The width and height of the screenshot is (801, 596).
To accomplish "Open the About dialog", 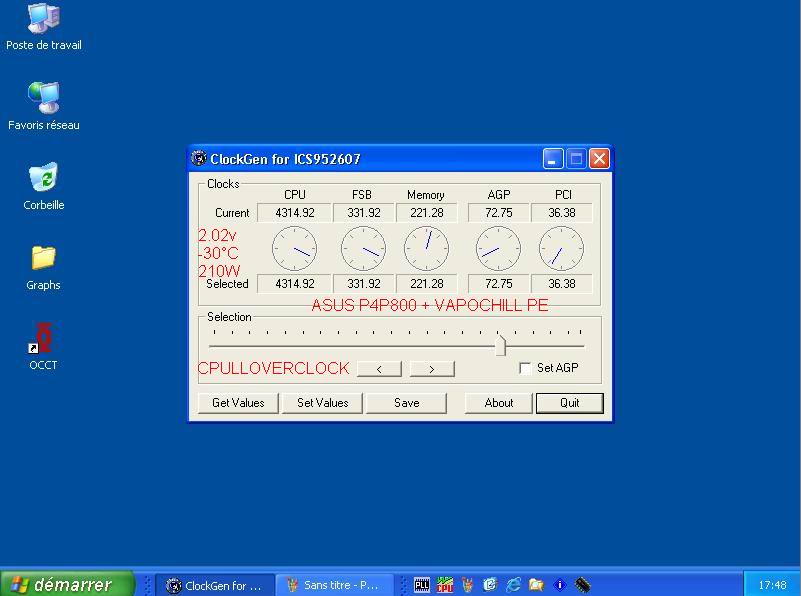I will coord(499,403).
